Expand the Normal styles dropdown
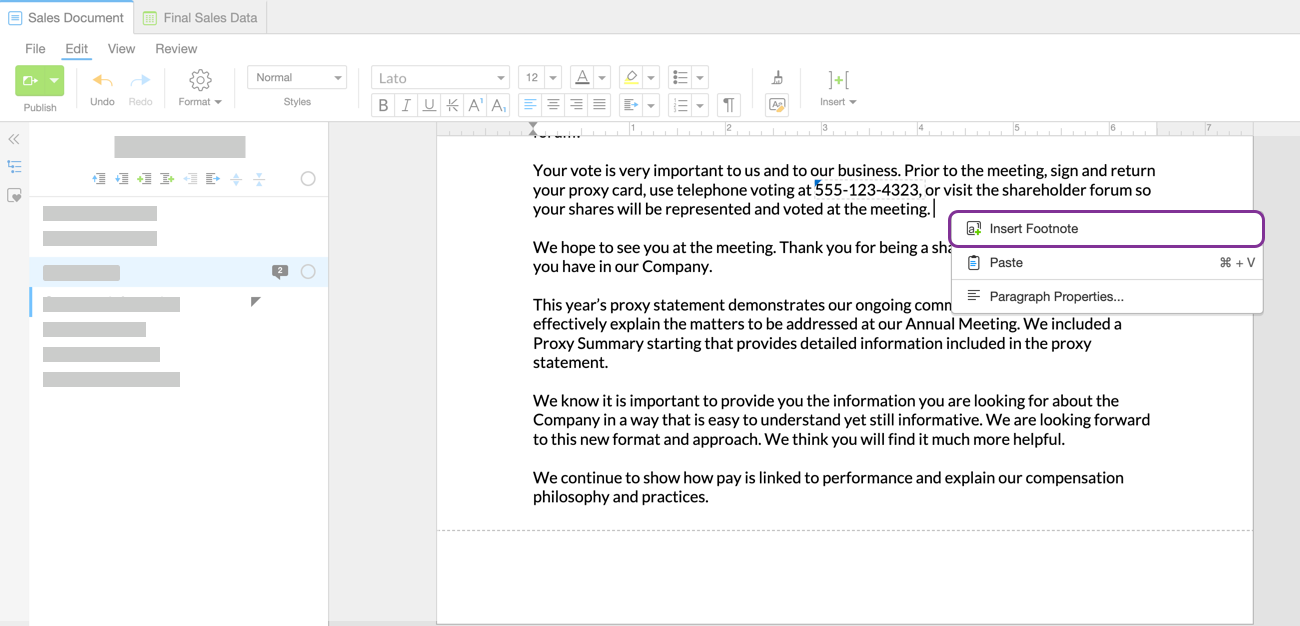Viewport: 1300px width, 626px height. (x=297, y=77)
